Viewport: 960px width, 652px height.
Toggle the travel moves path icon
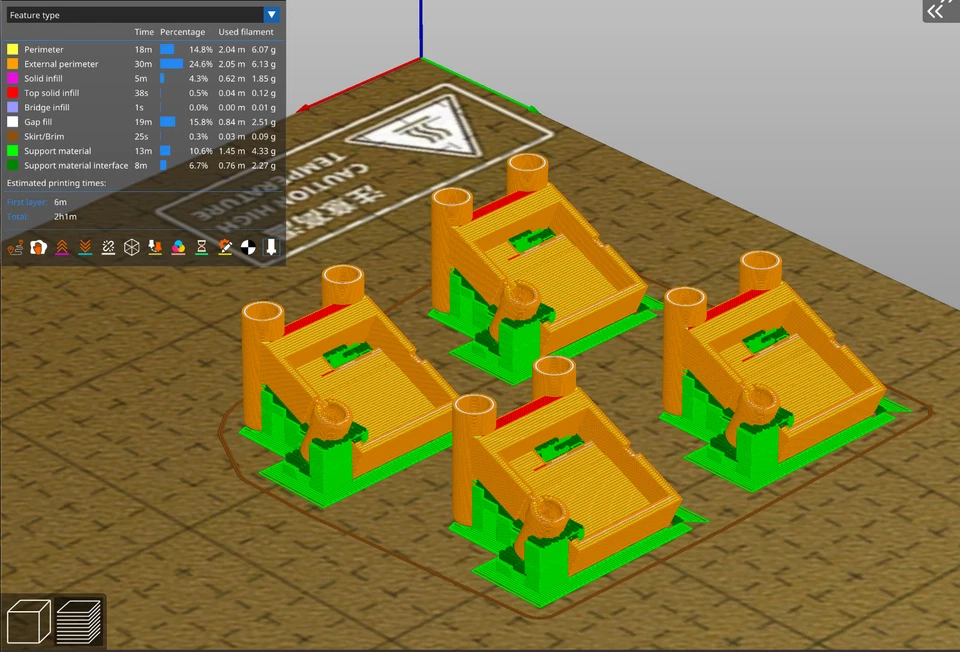point(15,247)
